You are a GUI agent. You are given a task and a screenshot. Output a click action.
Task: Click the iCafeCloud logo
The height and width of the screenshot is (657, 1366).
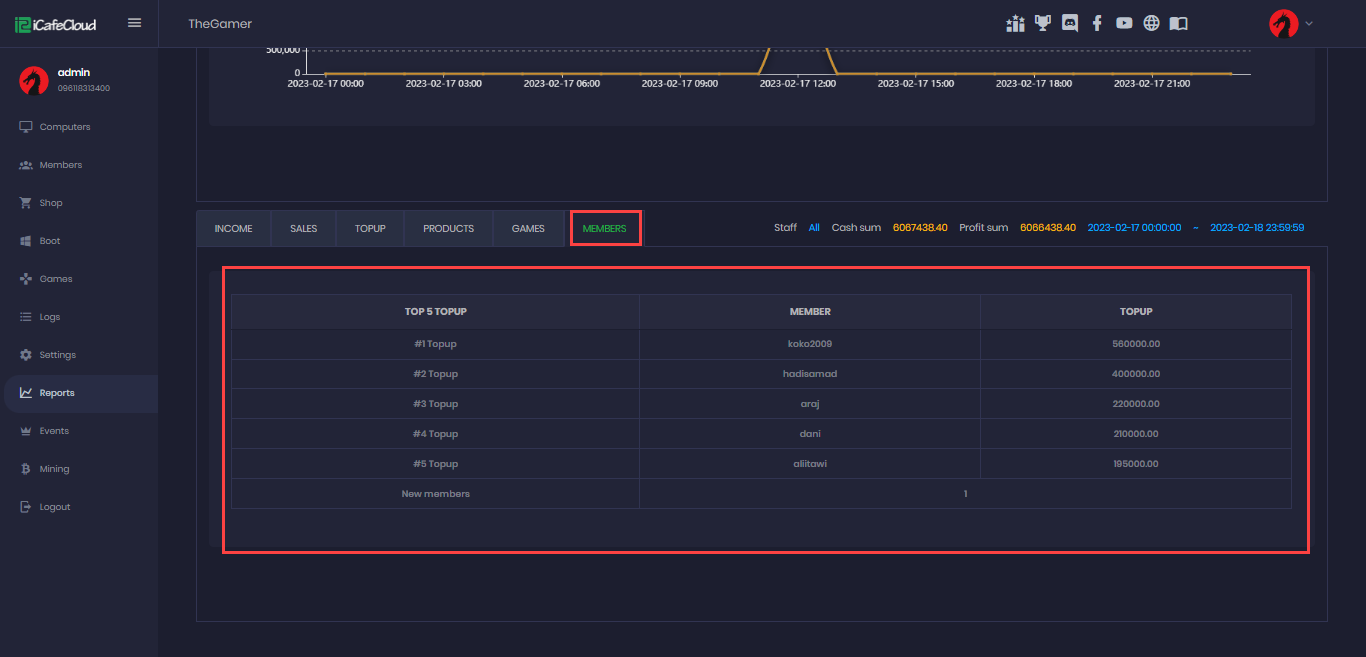pyautogui.click(x=56, y=24)
